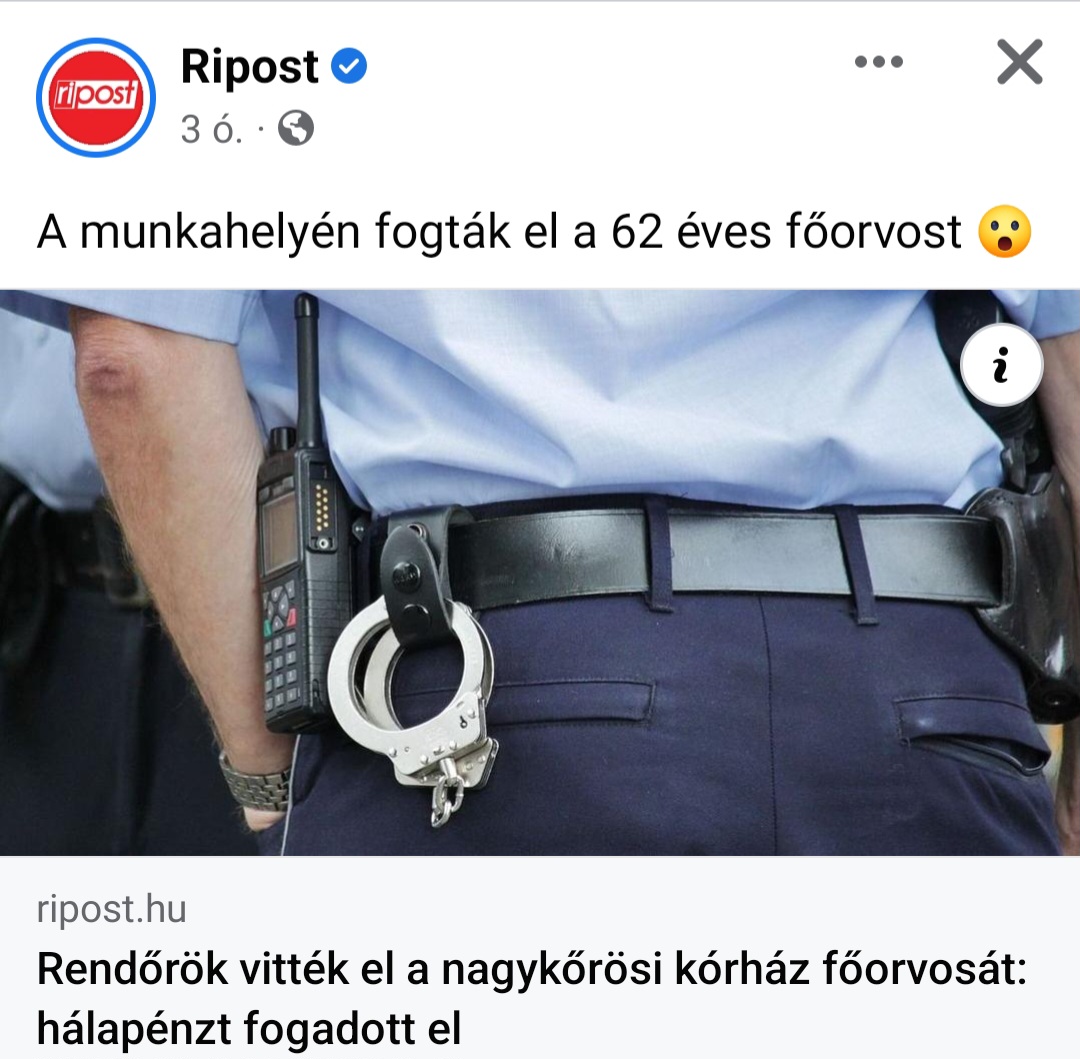This screenshot has width=1080, height=1059.
Task: Open the Ripost round profile picture
Action: tap(96, 98)
